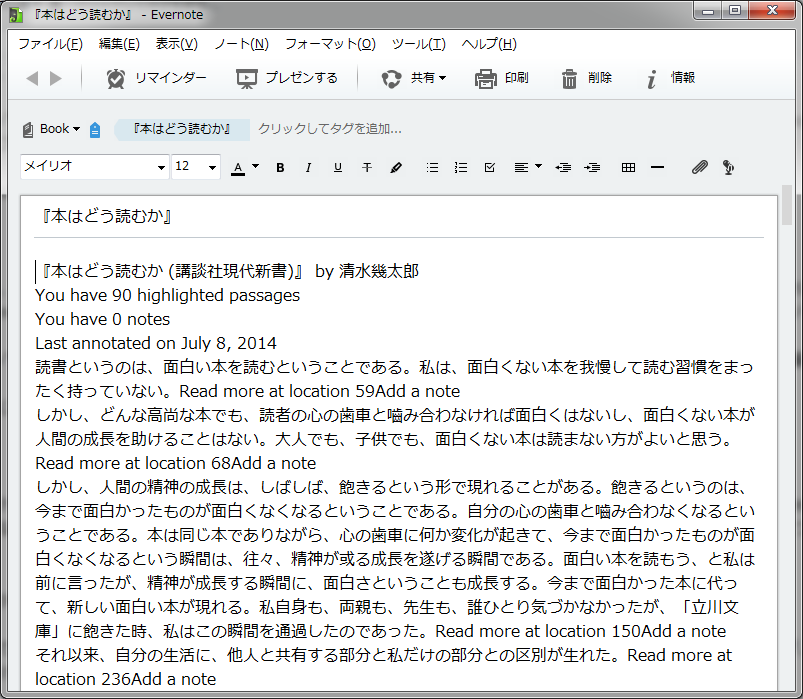Click the 削除 delete label

coord(600,78)
